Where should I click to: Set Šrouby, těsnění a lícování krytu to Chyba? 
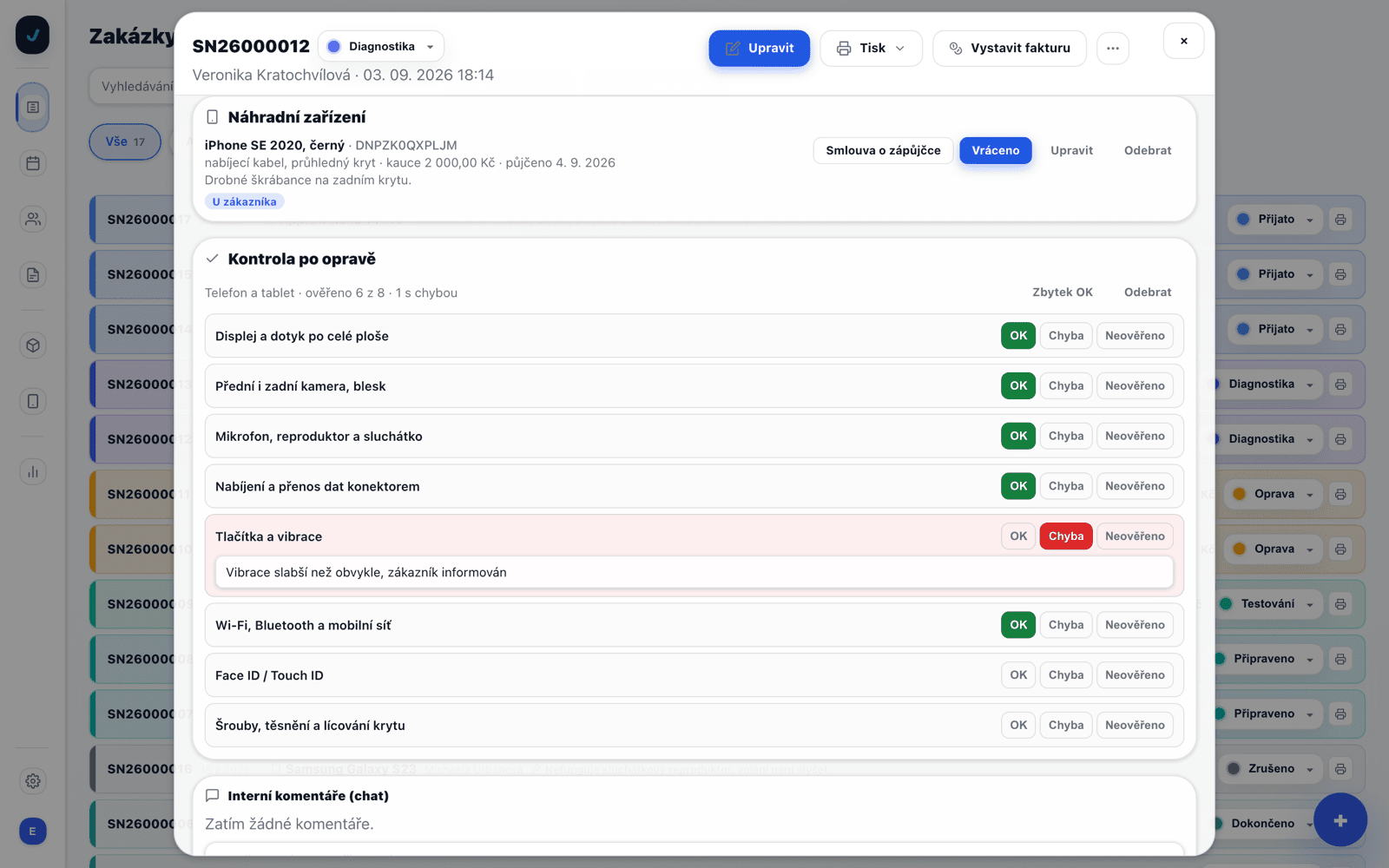click(1066, 726)
